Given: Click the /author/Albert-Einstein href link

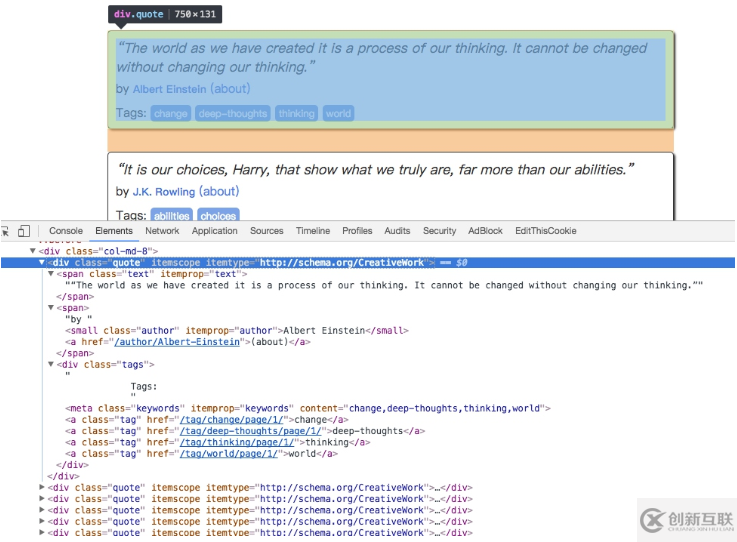Looking at the screenshot, I should coord(177,342).
